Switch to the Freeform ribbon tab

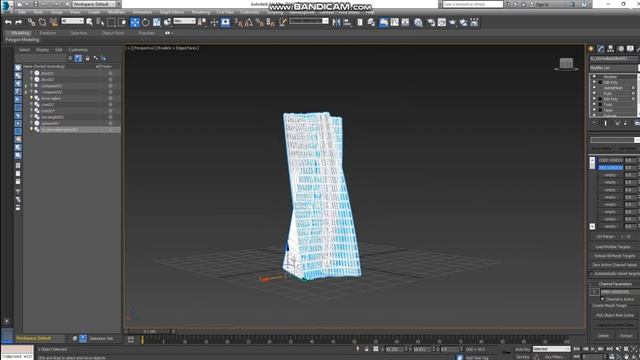coord(48,33)
